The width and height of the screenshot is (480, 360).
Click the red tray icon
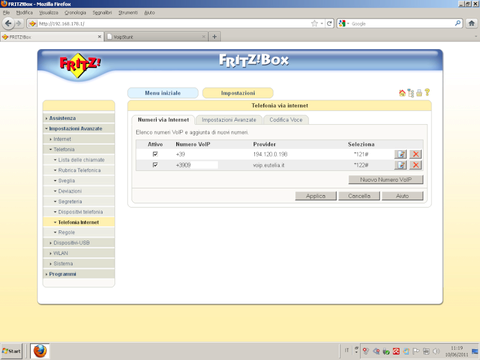396,351
